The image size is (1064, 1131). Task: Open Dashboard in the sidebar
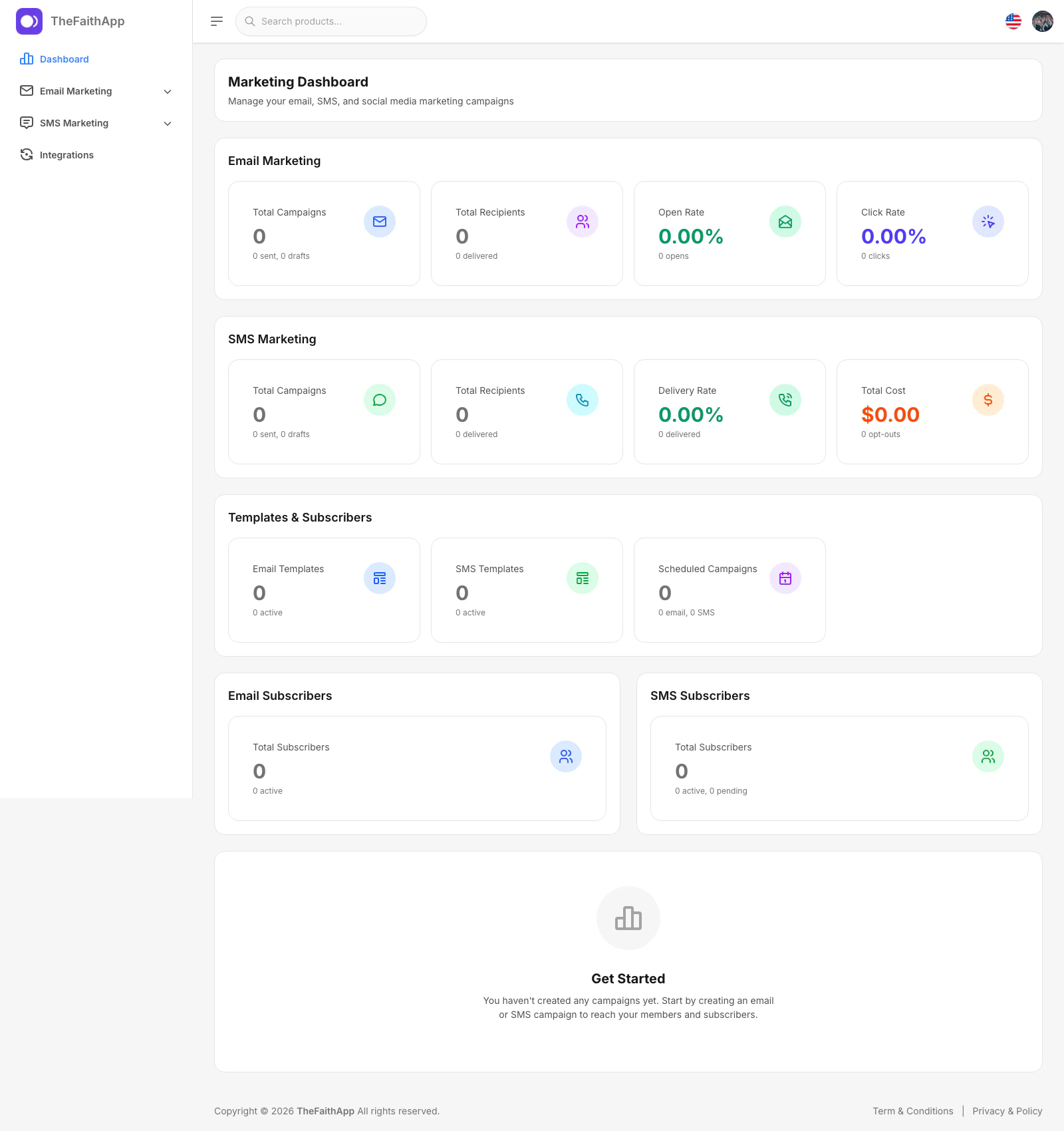pyautogui.click(x=96, y=59)
